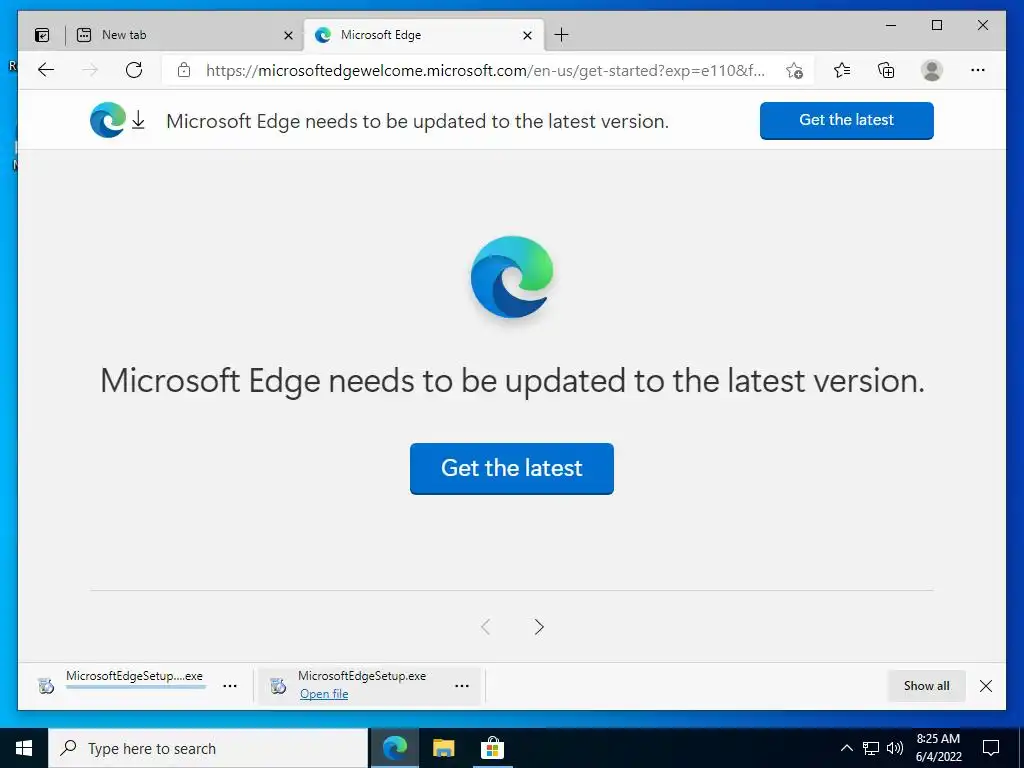Show all downloads
Screen dimensions: 1024x768
click(926, 686)
